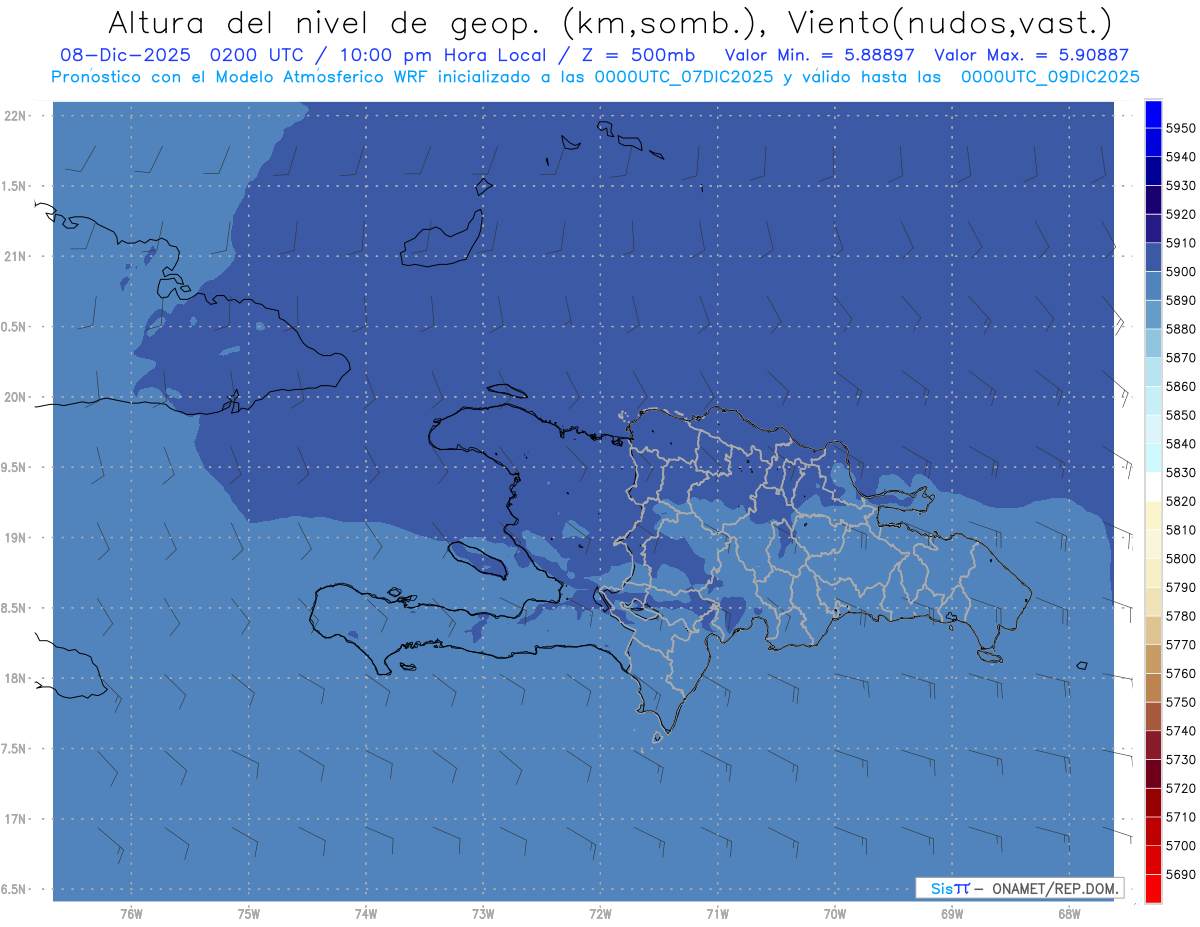
Task: Click the '76W' longitude label
Action: (131, 914)
